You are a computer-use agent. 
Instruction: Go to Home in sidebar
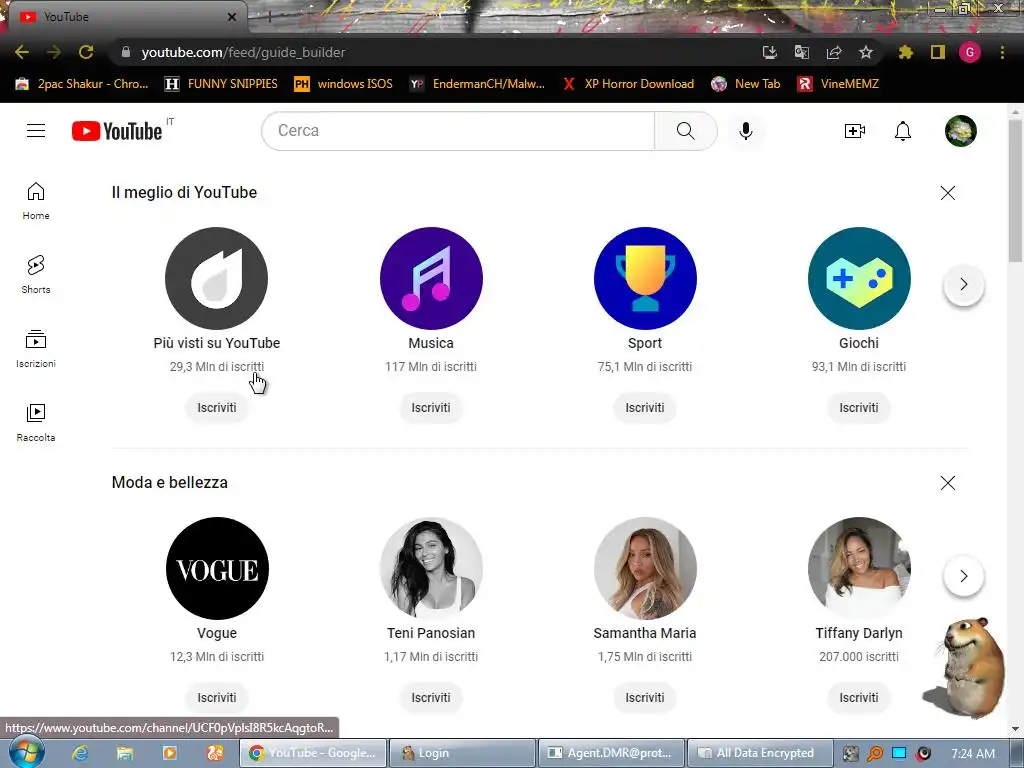36,200
